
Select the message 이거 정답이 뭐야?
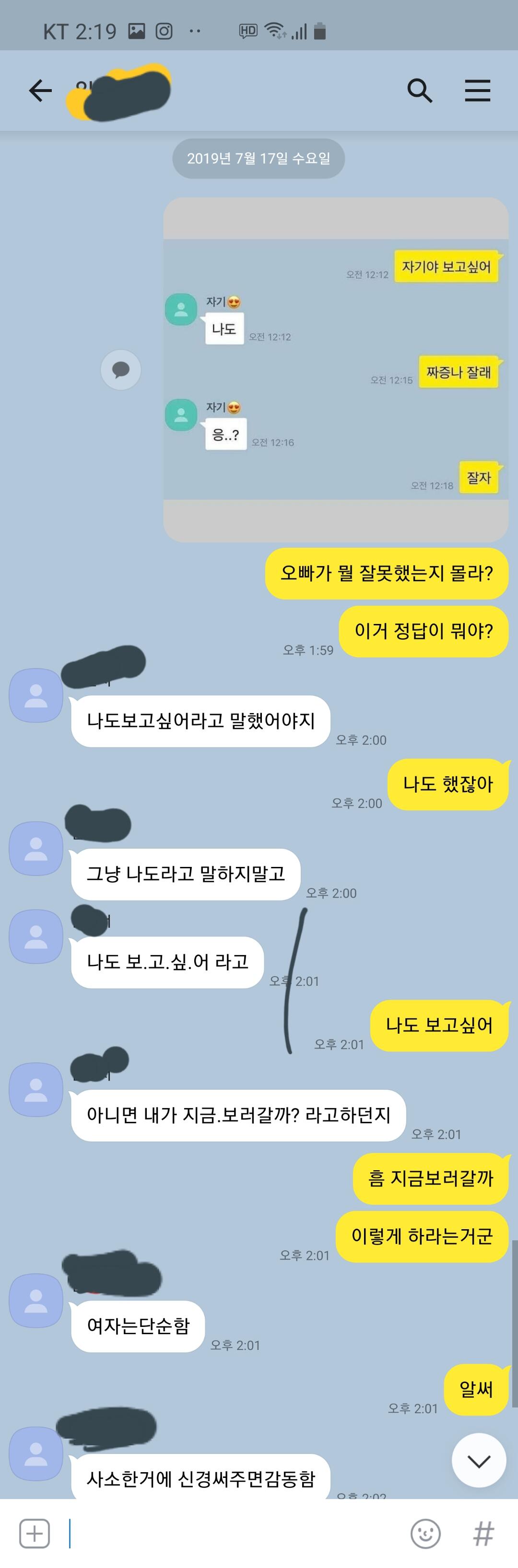pos(424,631)
